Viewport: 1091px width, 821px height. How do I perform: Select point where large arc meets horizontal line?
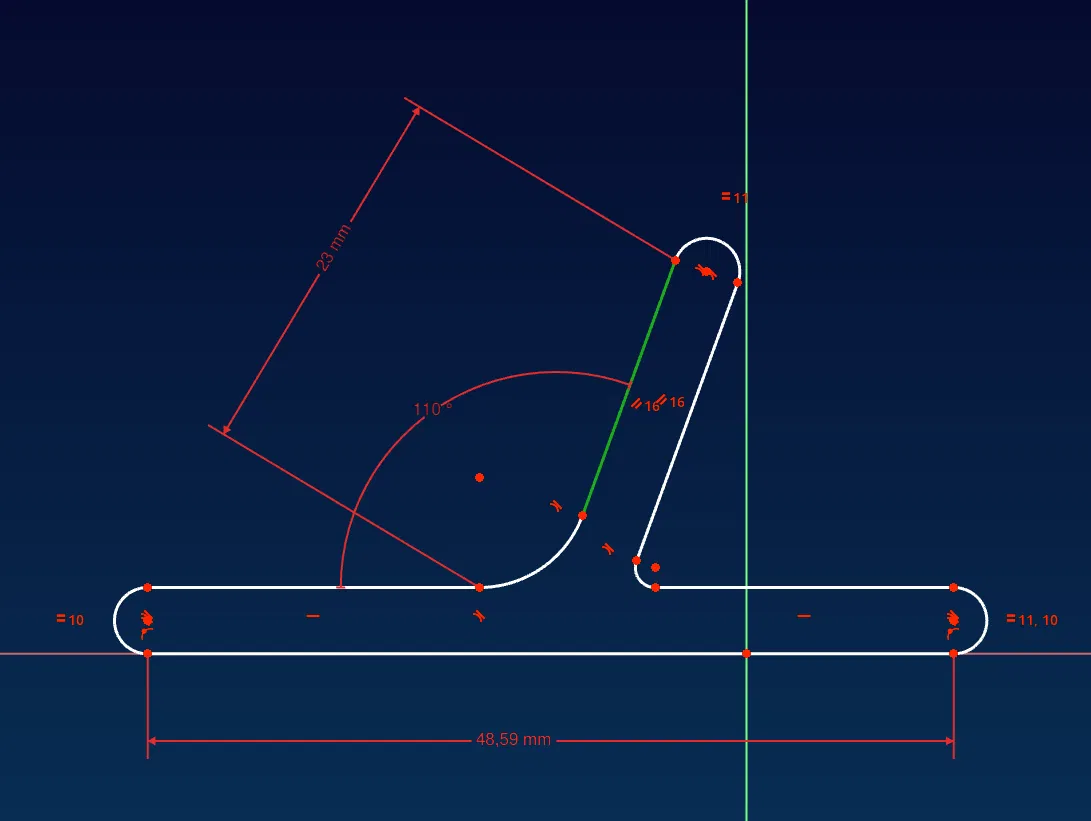tap(479, 588)
